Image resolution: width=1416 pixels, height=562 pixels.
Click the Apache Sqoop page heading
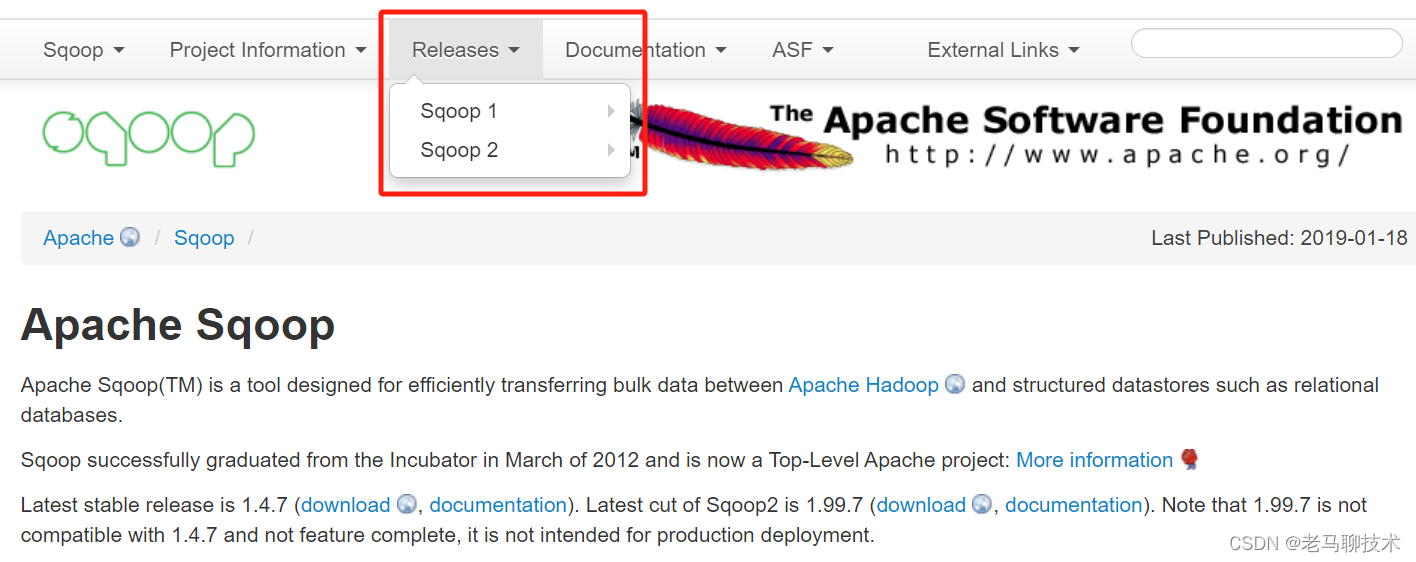tap(178, 325)
